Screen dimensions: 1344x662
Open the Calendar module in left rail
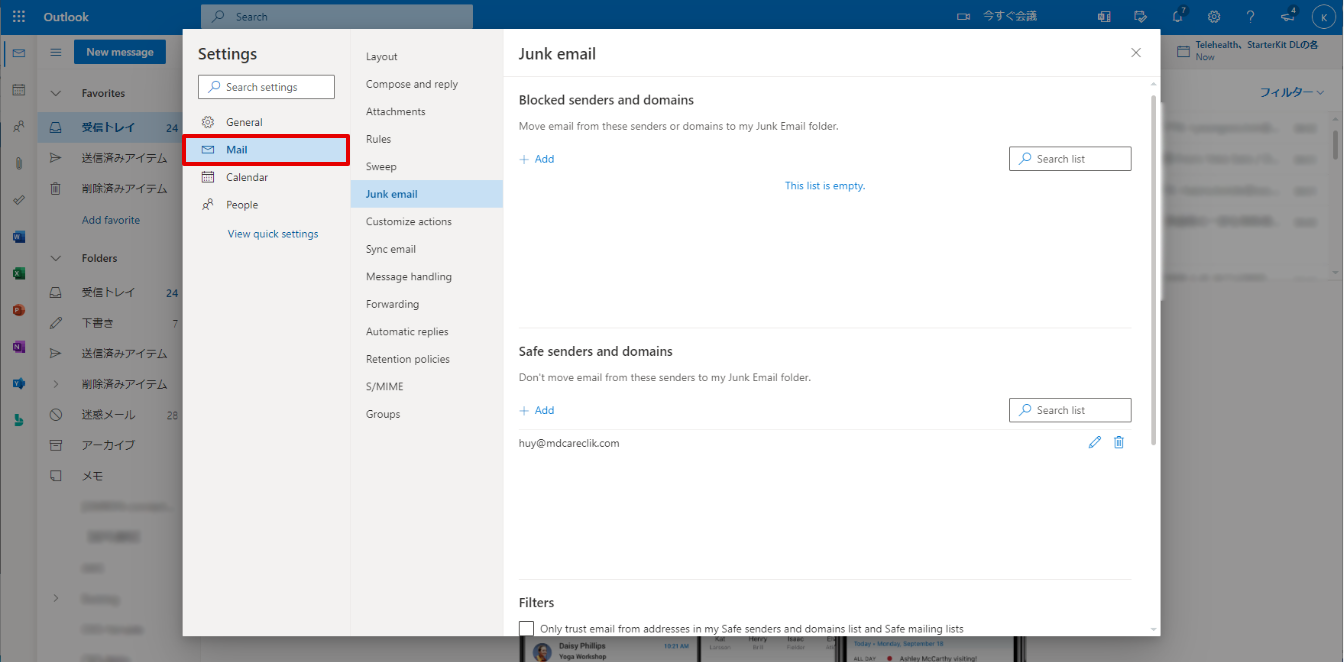point(18,90)
